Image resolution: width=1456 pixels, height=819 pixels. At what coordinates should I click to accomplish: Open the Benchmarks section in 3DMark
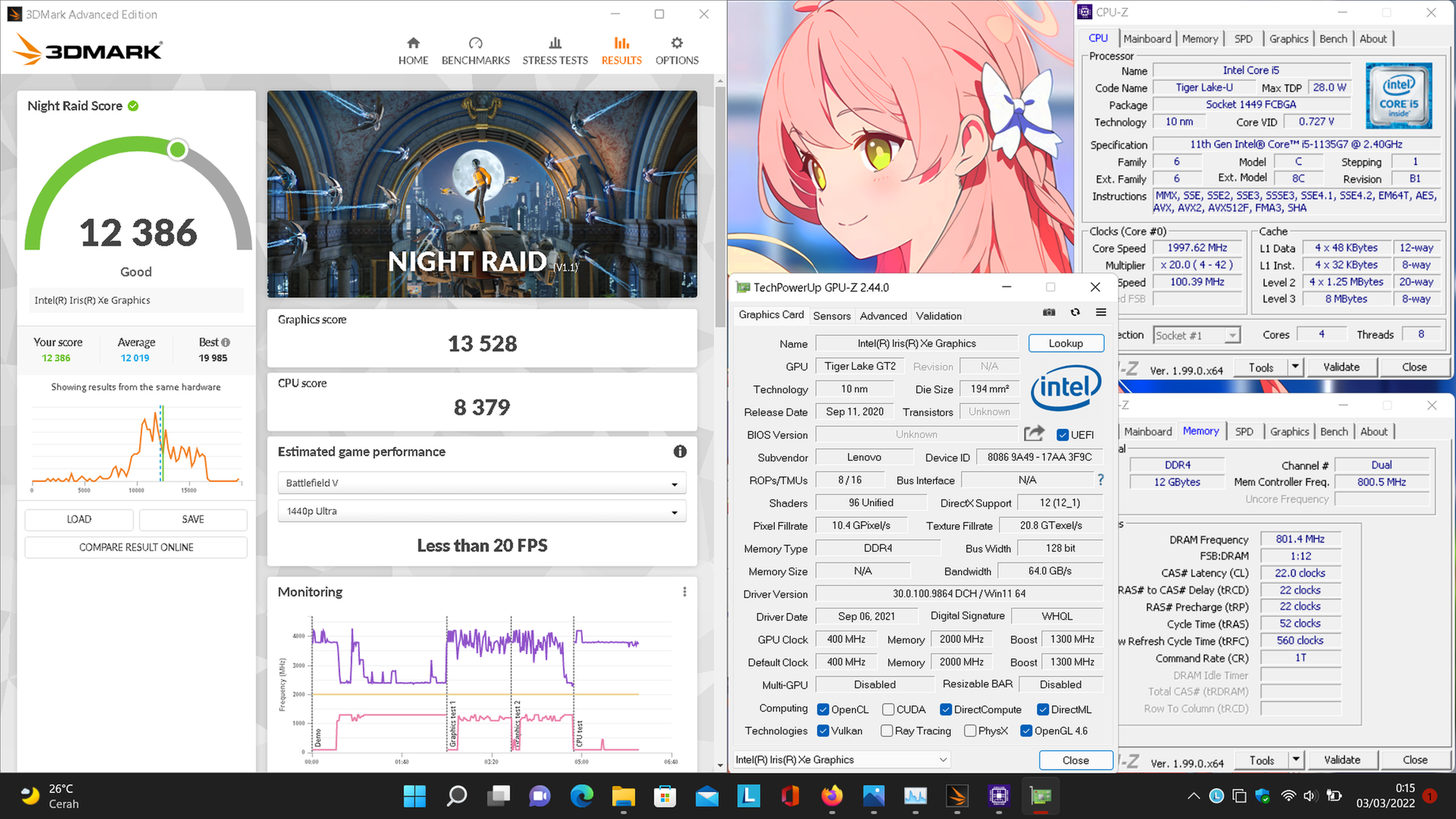[475, 51]
